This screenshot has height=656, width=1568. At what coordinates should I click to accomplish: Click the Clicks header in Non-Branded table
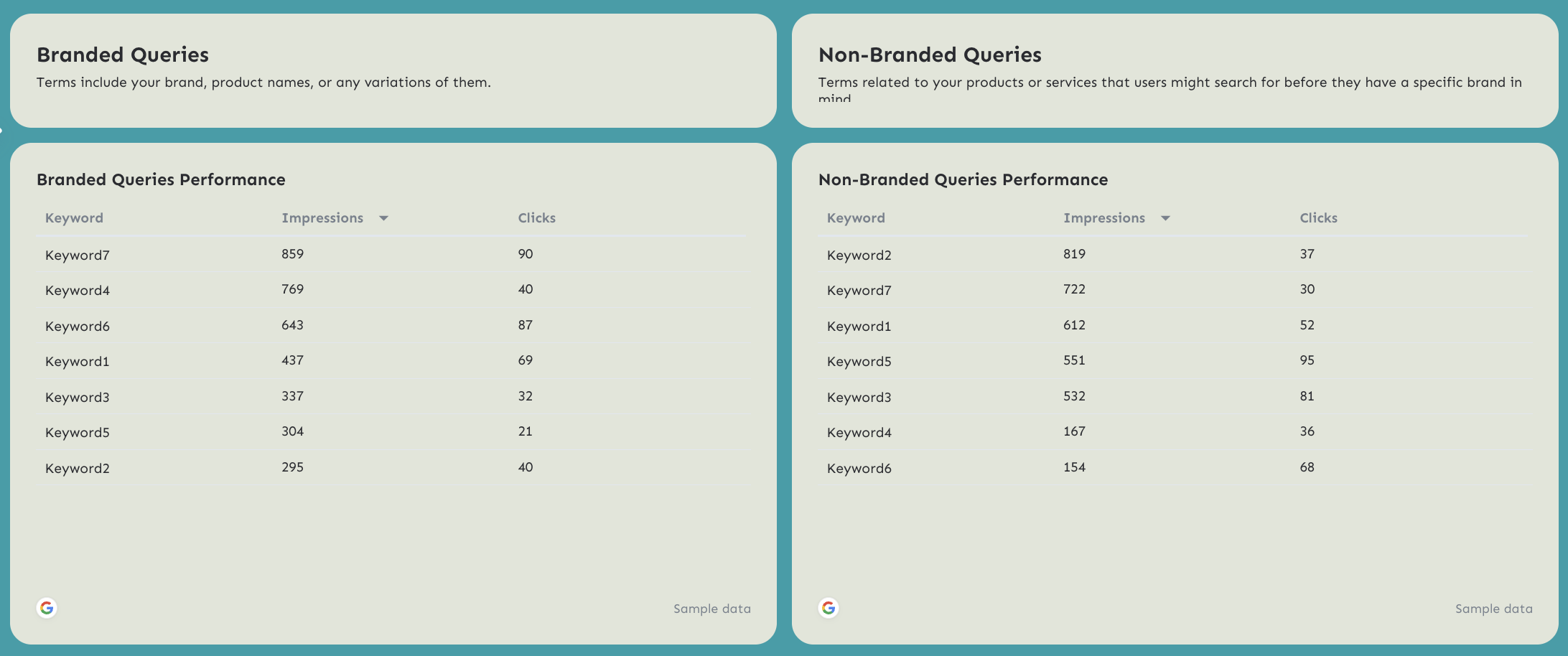pyautogui.click(x=1318, y=217)
